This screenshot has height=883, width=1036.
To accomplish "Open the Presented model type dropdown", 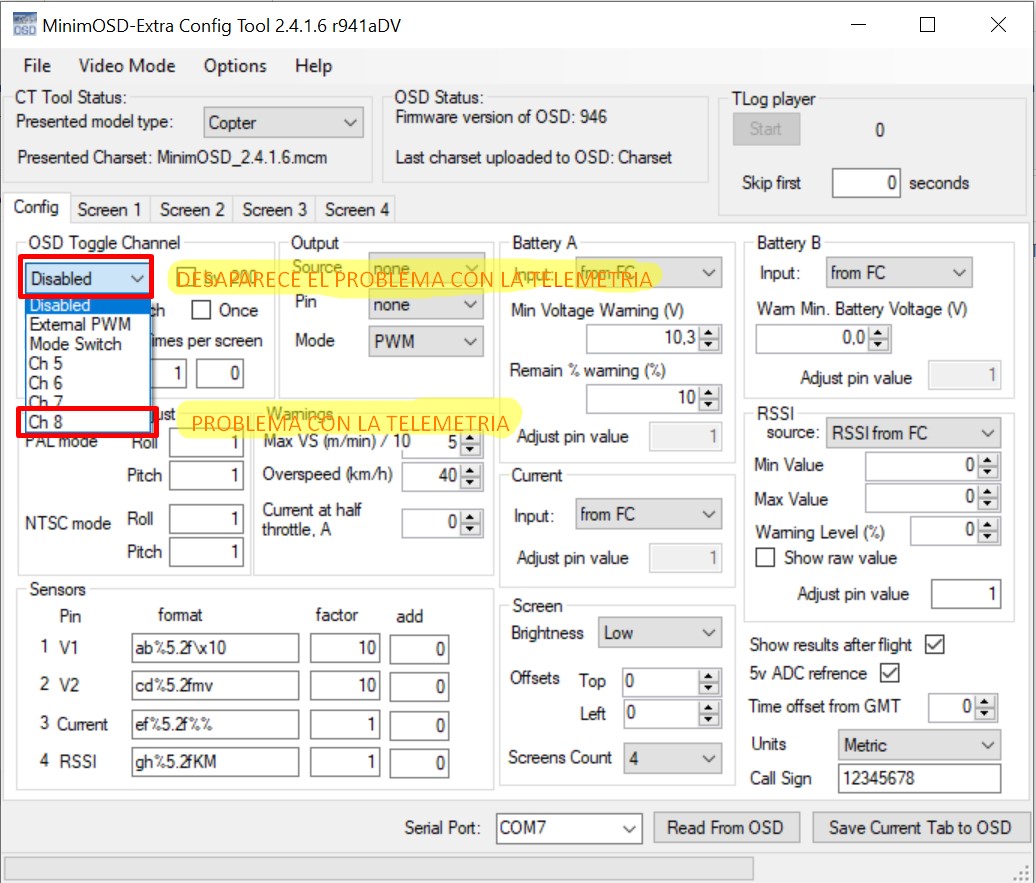I will (x=283, y=123).
